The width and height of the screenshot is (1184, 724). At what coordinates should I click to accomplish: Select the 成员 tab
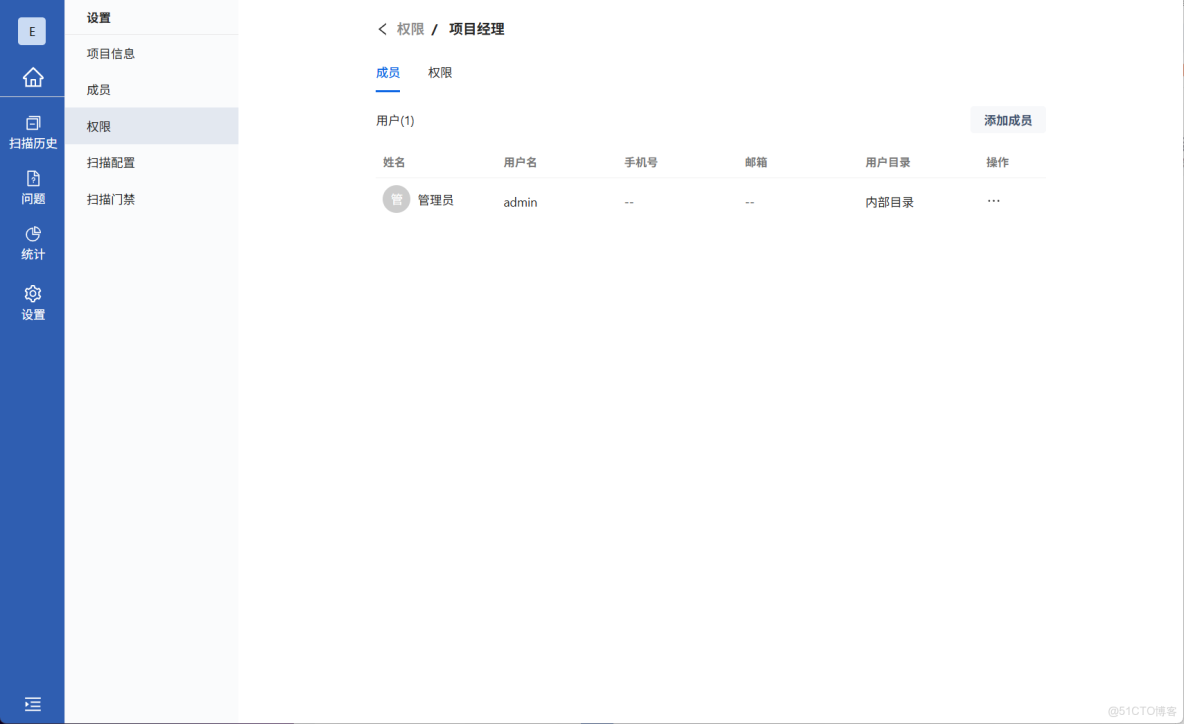pos(388,72)
